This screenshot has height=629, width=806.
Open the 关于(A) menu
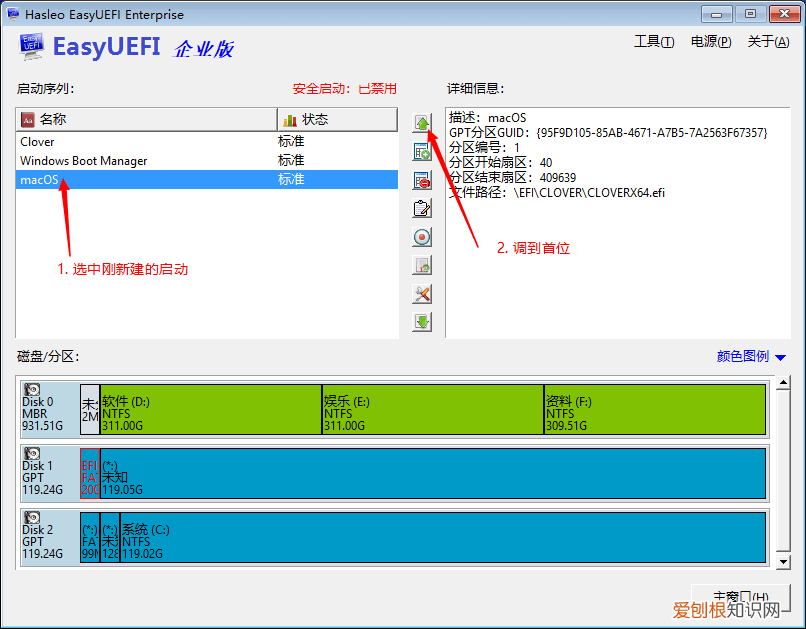767,42
